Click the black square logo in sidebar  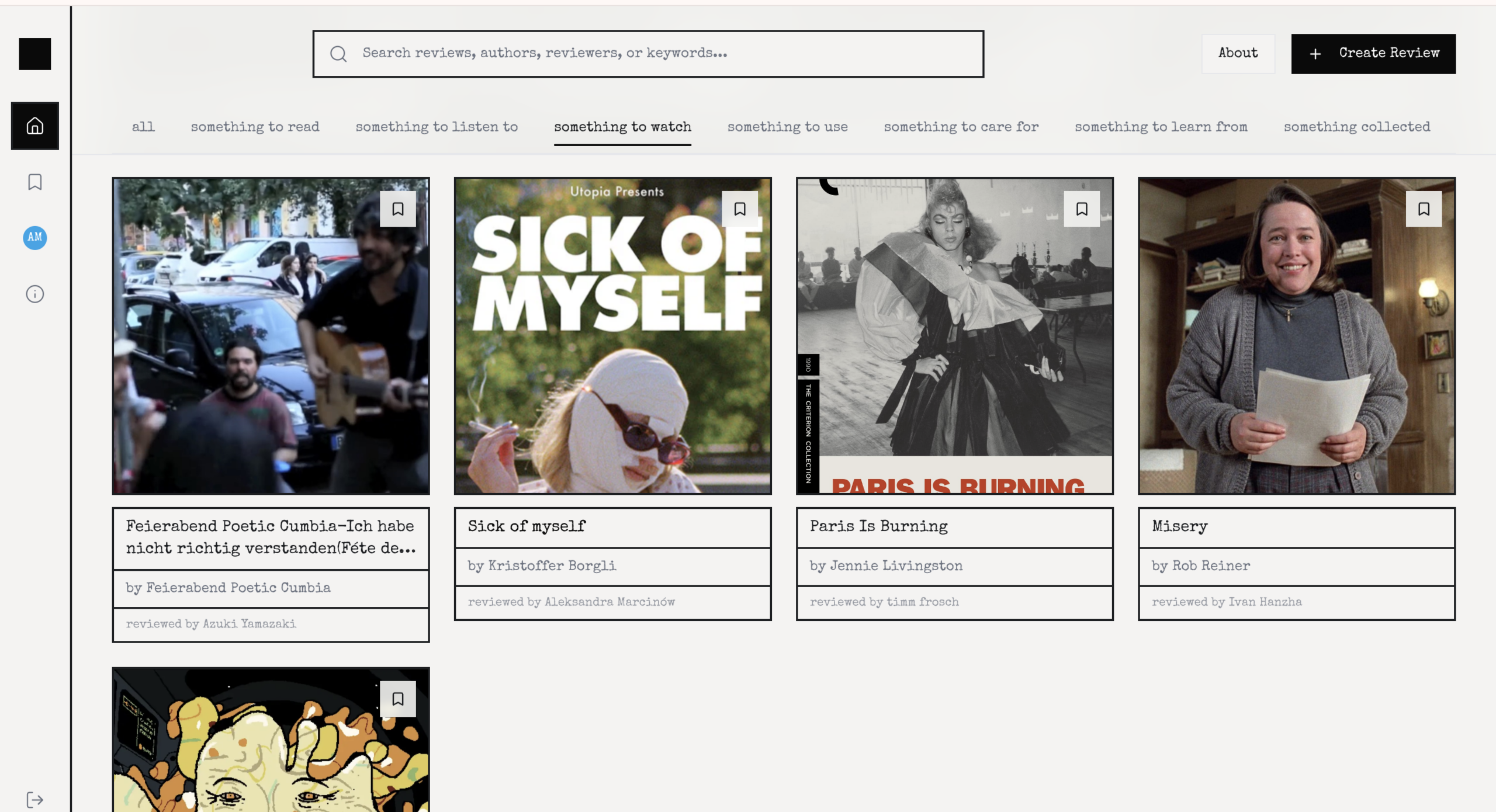pyautogui.click(x=35, y=54)
